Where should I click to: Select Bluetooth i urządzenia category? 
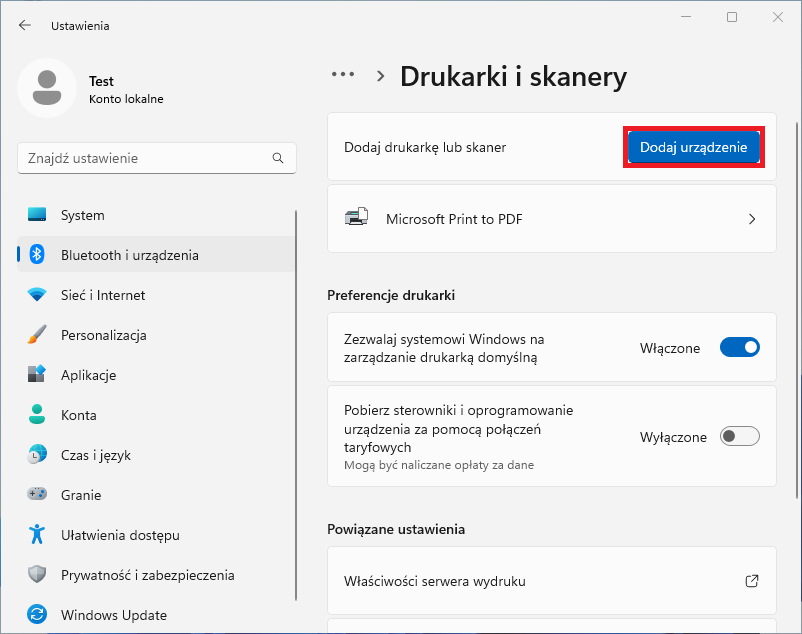pos(156,254)
